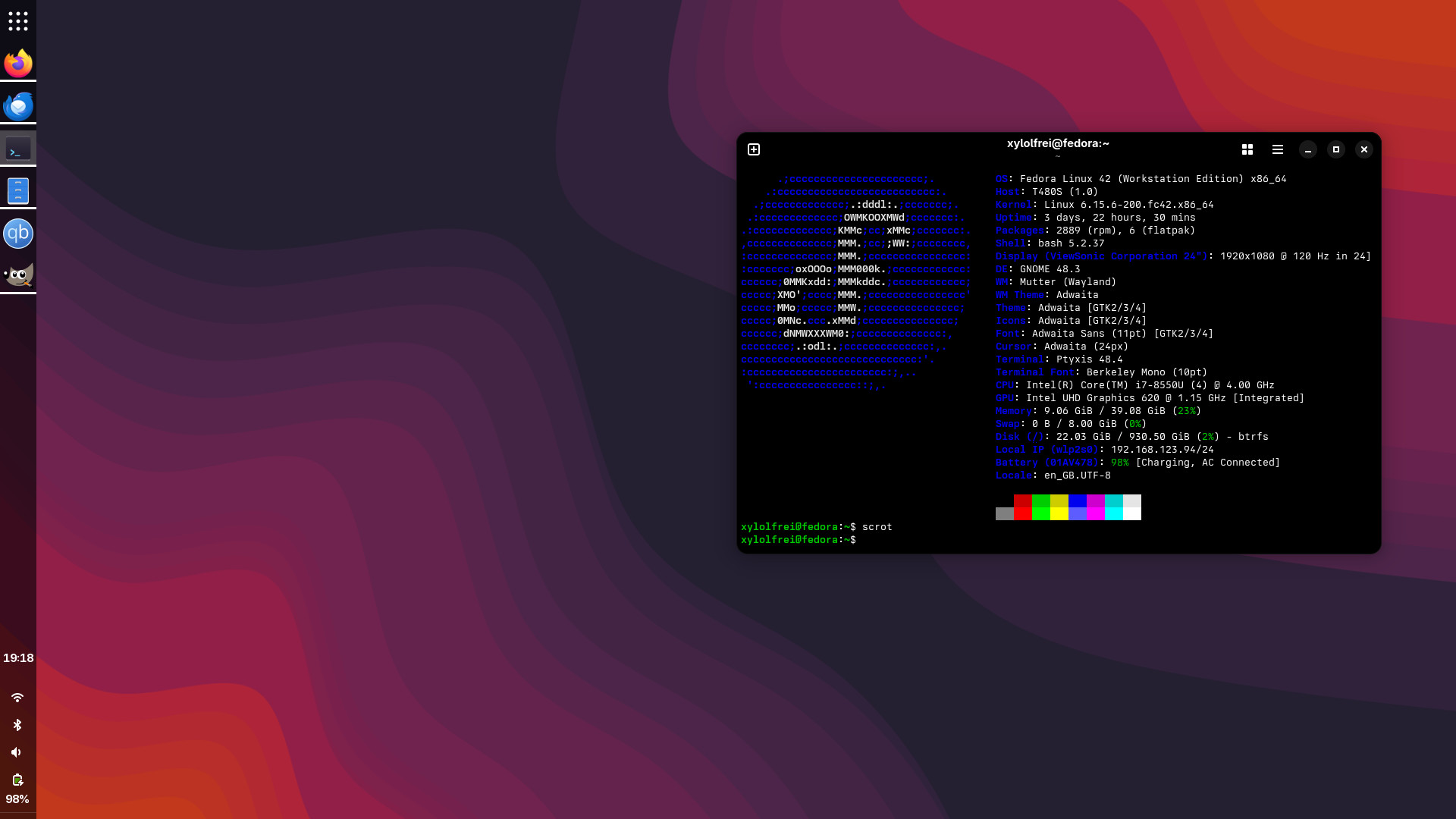Click the 98% battery percentage label

pos(17,799)
